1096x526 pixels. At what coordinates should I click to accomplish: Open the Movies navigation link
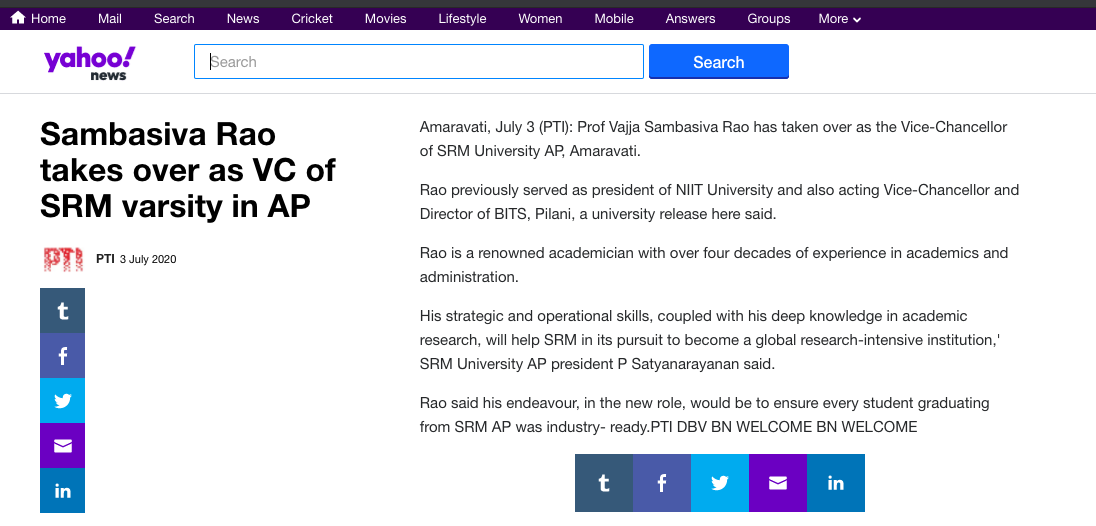[385, 18]
